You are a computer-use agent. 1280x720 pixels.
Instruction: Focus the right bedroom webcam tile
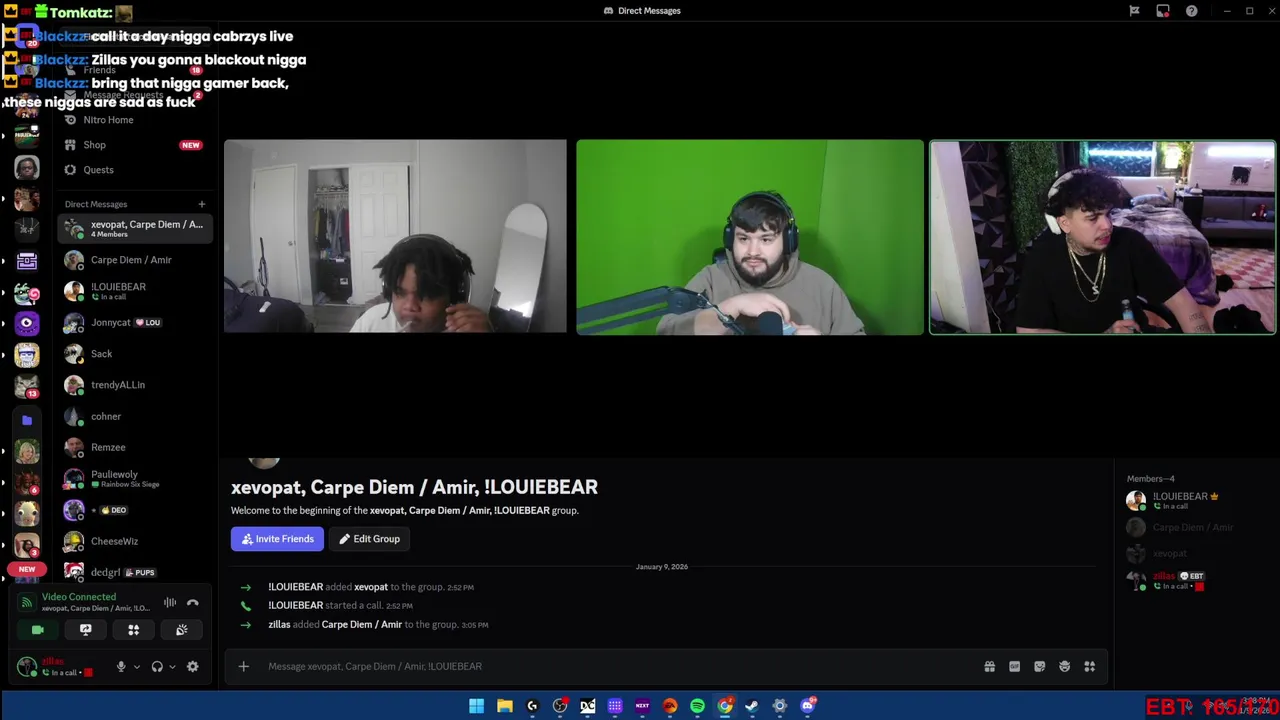click(x=1103, y=237)
